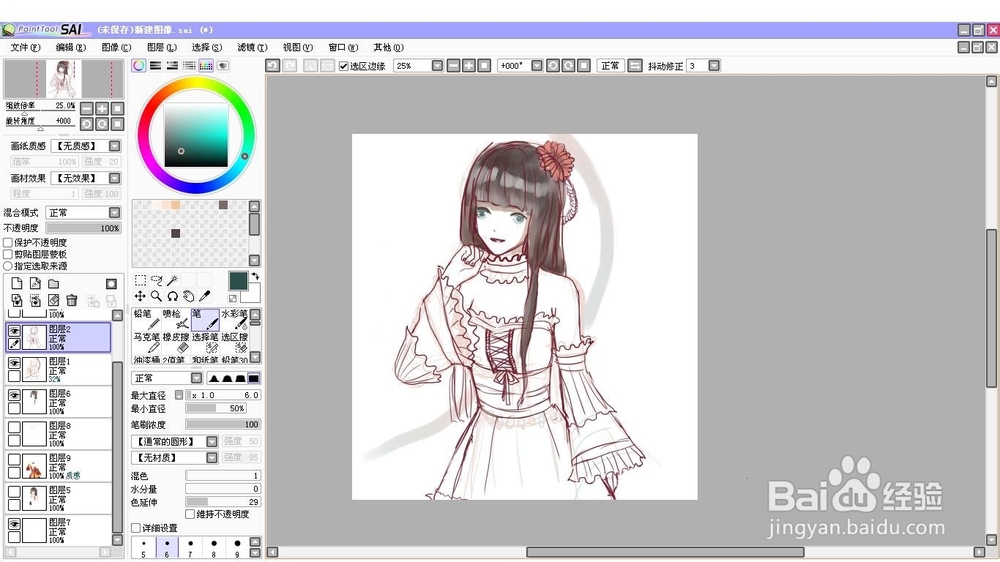Open the toolbar zoom 25% dropdown
This screenshot has width=1000, height=562.
(x=438, y=66)
